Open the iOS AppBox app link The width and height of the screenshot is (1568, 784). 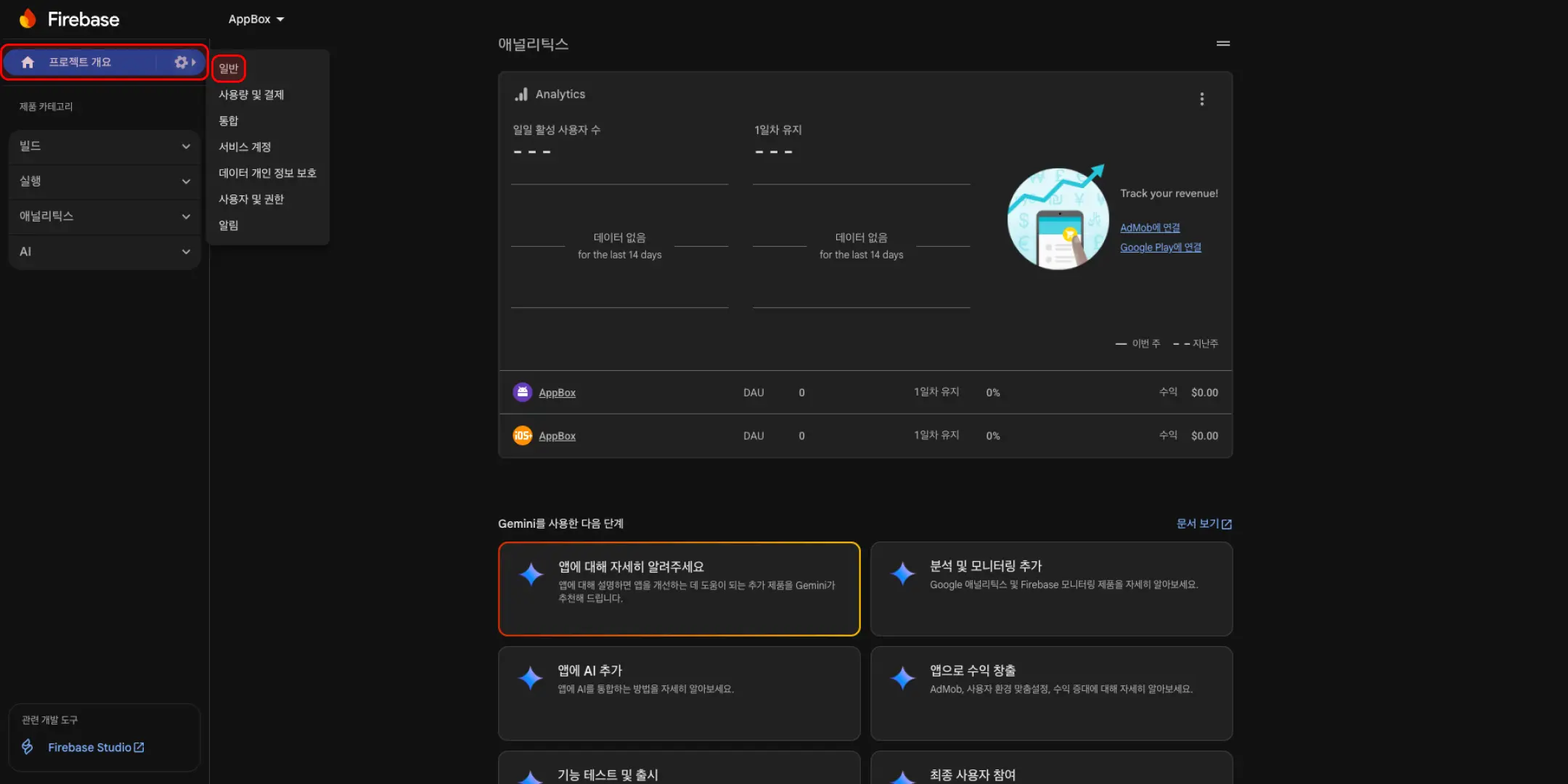click(557, 436)
